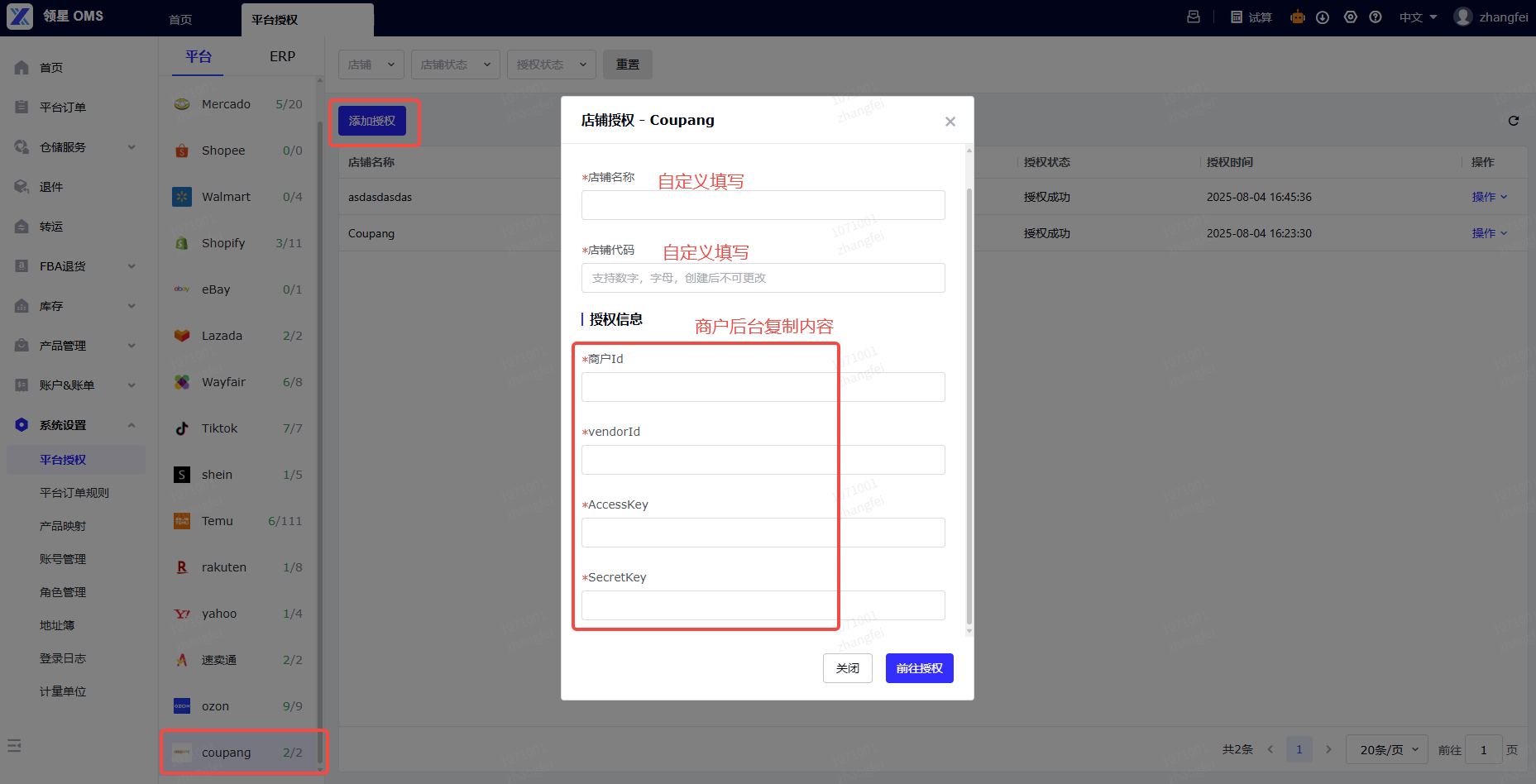Click the settings target icon in header
The height and width of the screenshot is (784, 1536).
[1351, 17]
